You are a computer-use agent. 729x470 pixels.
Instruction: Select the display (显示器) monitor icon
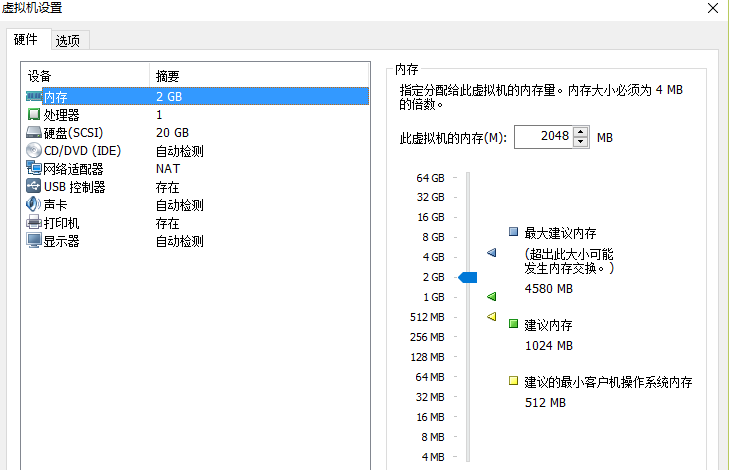(34, 241)
